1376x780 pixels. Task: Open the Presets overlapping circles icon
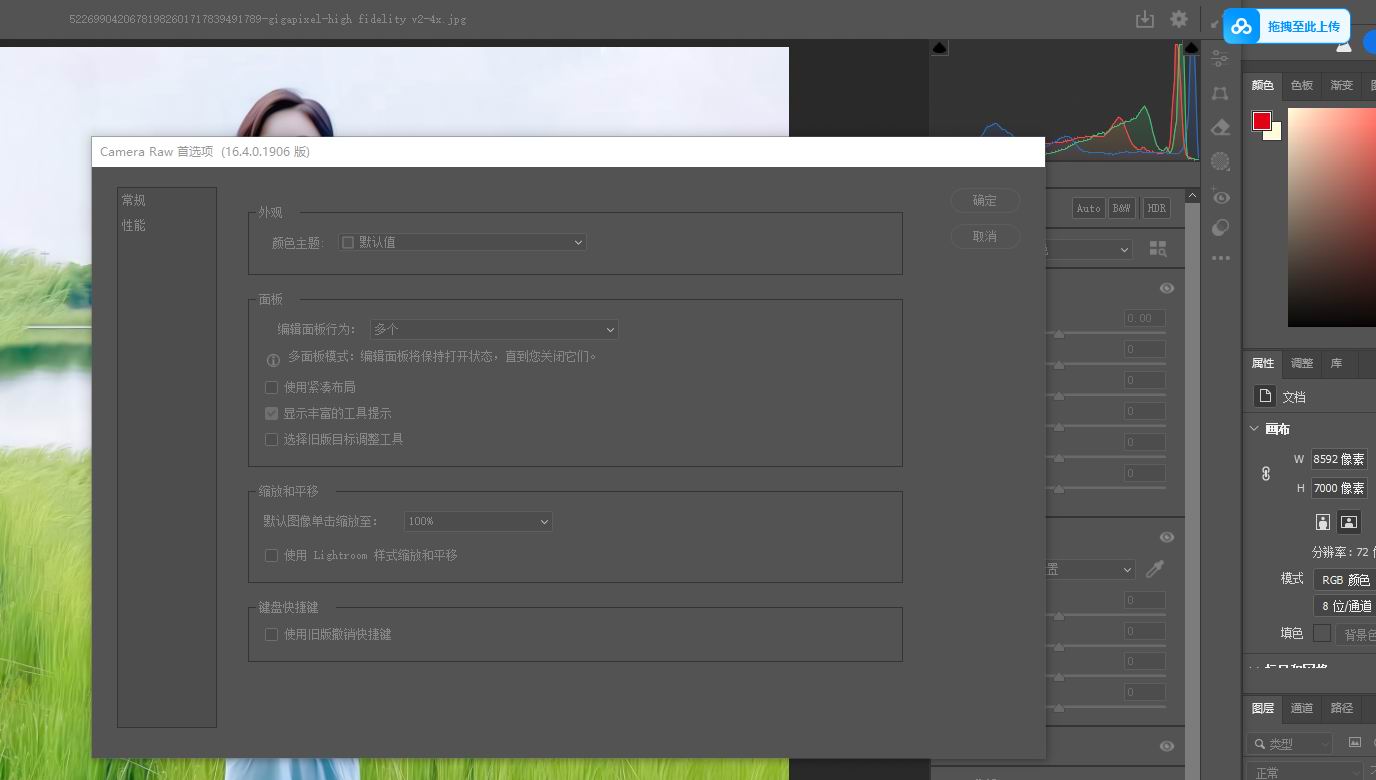coord(1220,228)
